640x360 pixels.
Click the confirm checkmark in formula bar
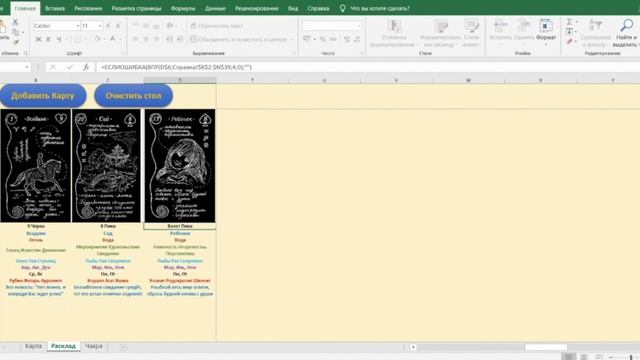pyautogui.click(x=70, y=67)
